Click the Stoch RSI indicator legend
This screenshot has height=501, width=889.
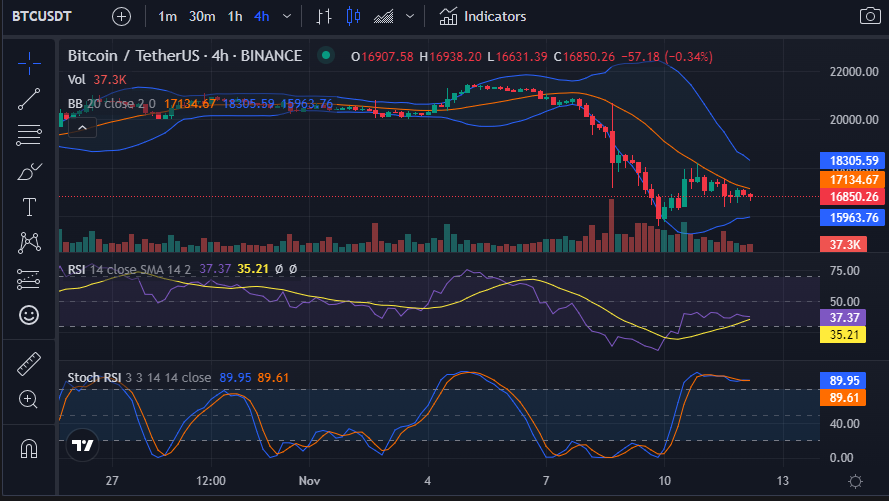pos(96,377)
